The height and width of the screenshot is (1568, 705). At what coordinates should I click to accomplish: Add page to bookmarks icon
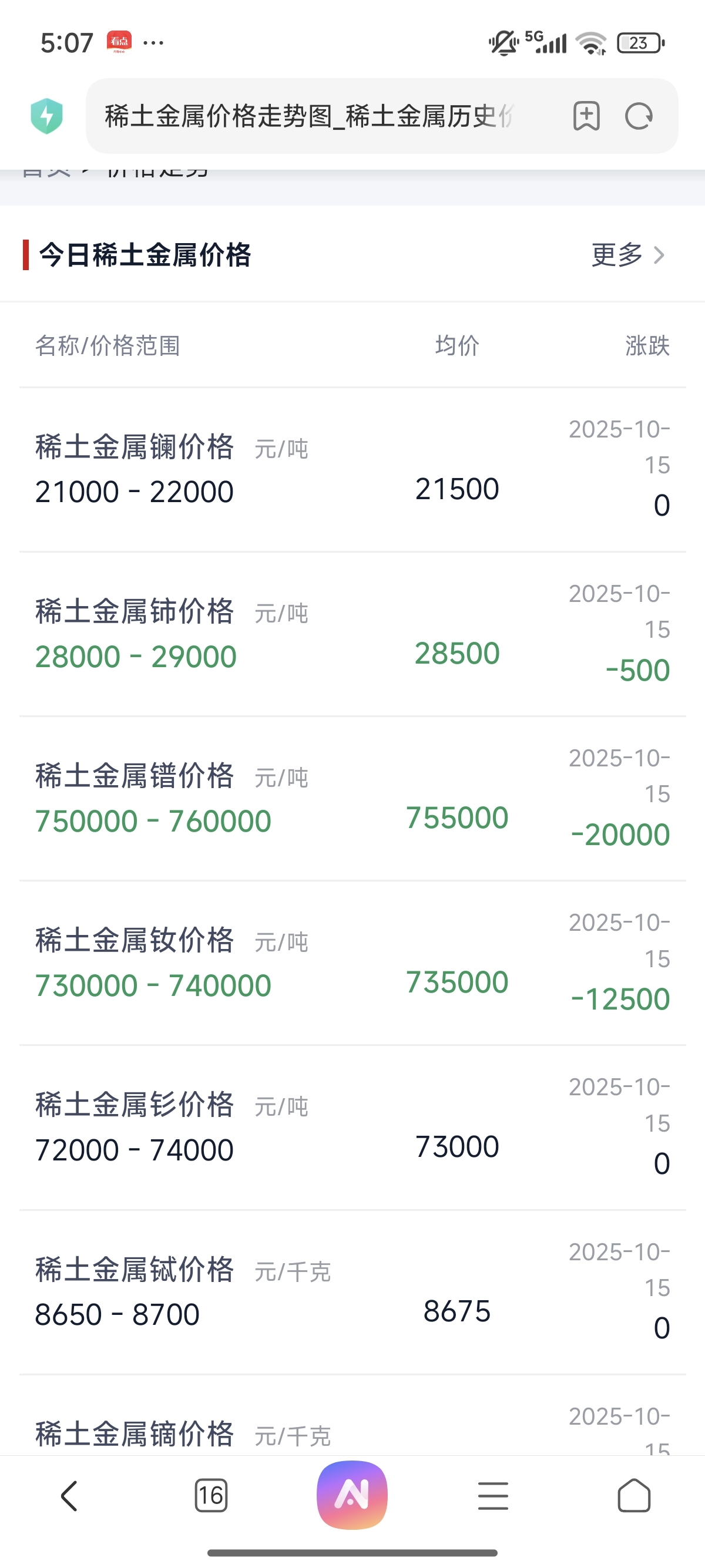[x=586, y=116]
